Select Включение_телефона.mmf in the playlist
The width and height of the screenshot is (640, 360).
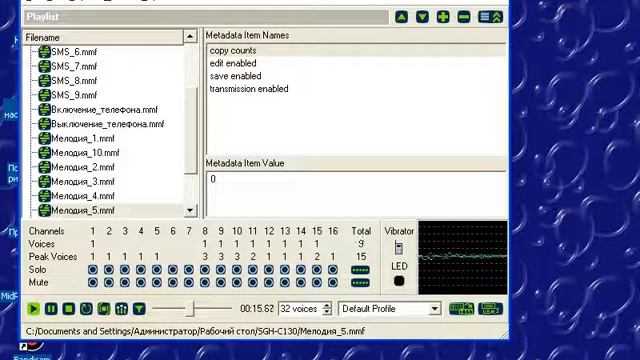click(104, 109)
